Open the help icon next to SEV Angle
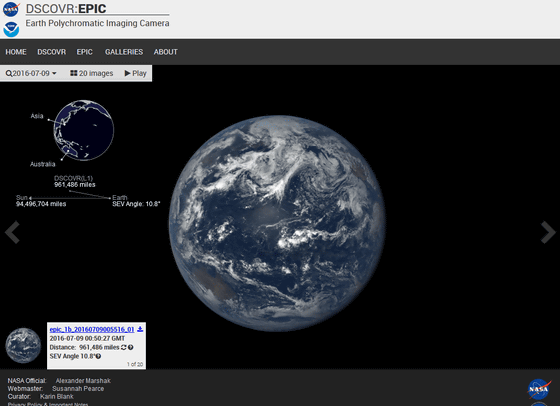Screen dimensions: 560x406 98,356
